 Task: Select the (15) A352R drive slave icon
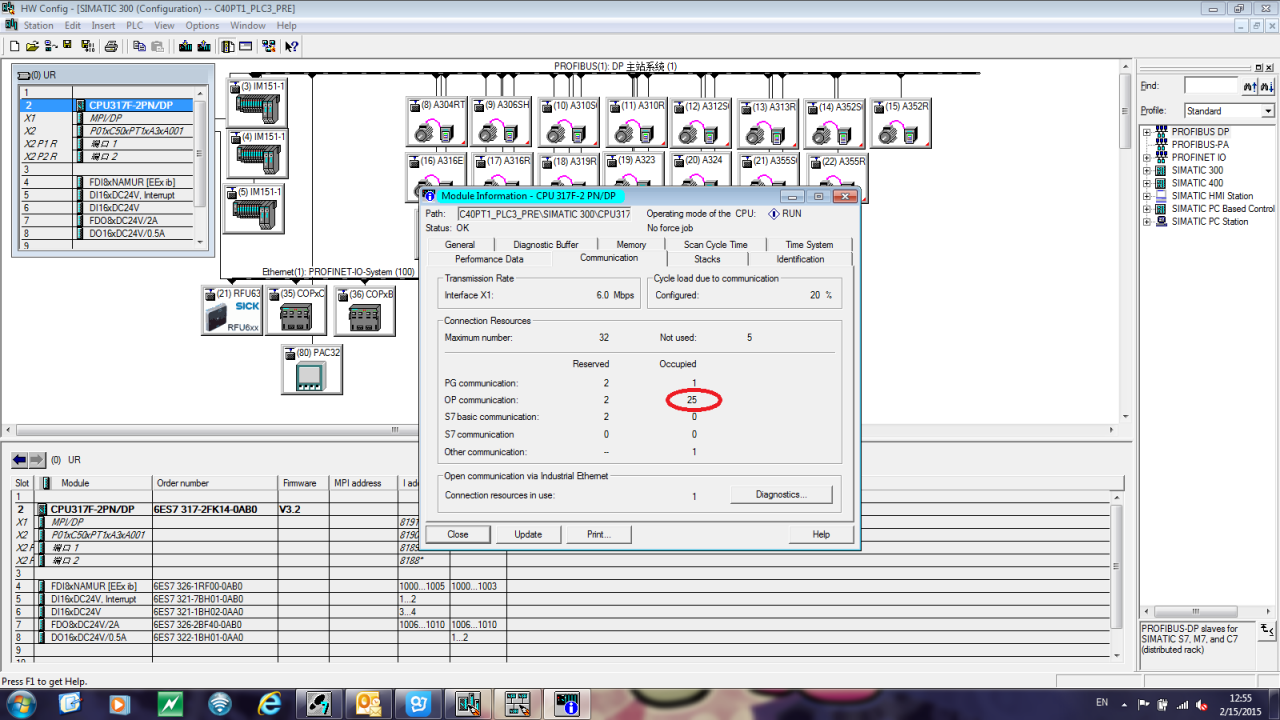pos(900,122)
